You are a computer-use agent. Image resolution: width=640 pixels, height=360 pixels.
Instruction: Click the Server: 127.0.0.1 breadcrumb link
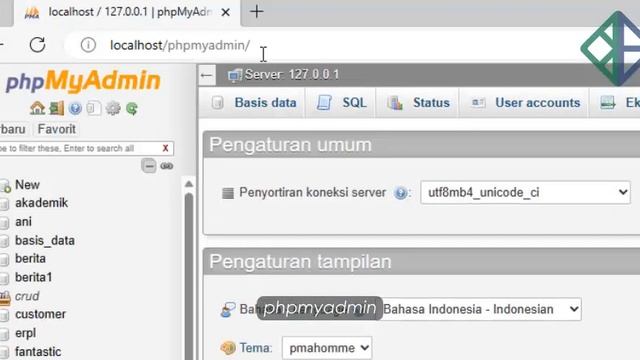pyautogui.click(x=291, y=75)
